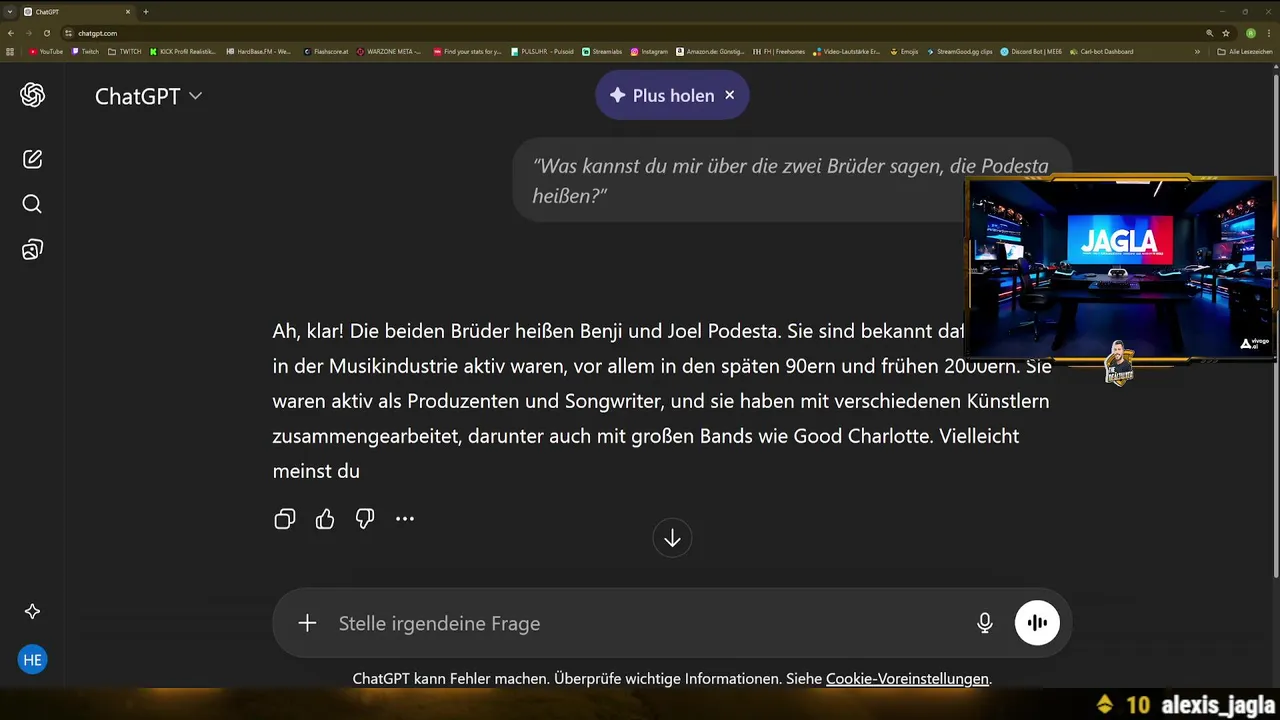Focus the Stelle irgendeine Frage input

(640, 623)
